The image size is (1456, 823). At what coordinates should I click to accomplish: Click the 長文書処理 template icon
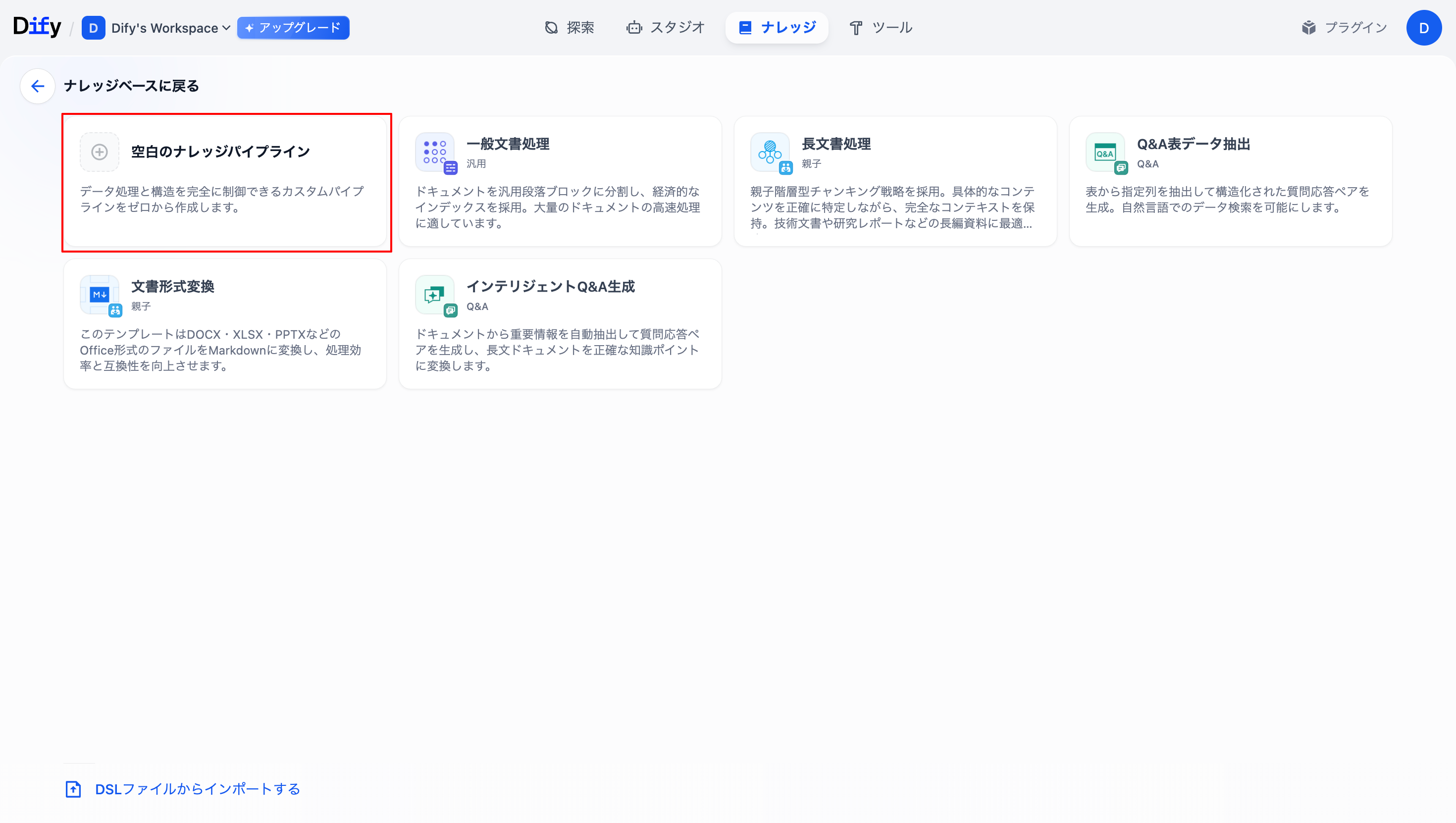coord(770,153)
